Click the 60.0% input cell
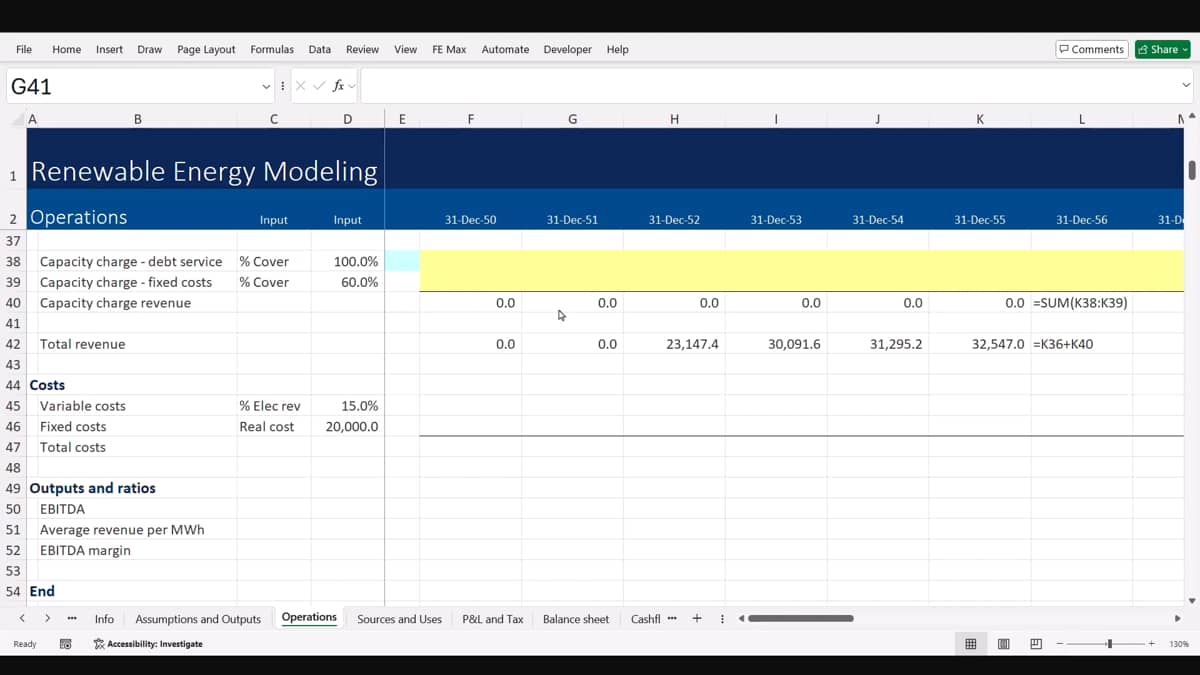Image resolution: width=1200 pixels, height=675 pixels. (x=347, y=282)
